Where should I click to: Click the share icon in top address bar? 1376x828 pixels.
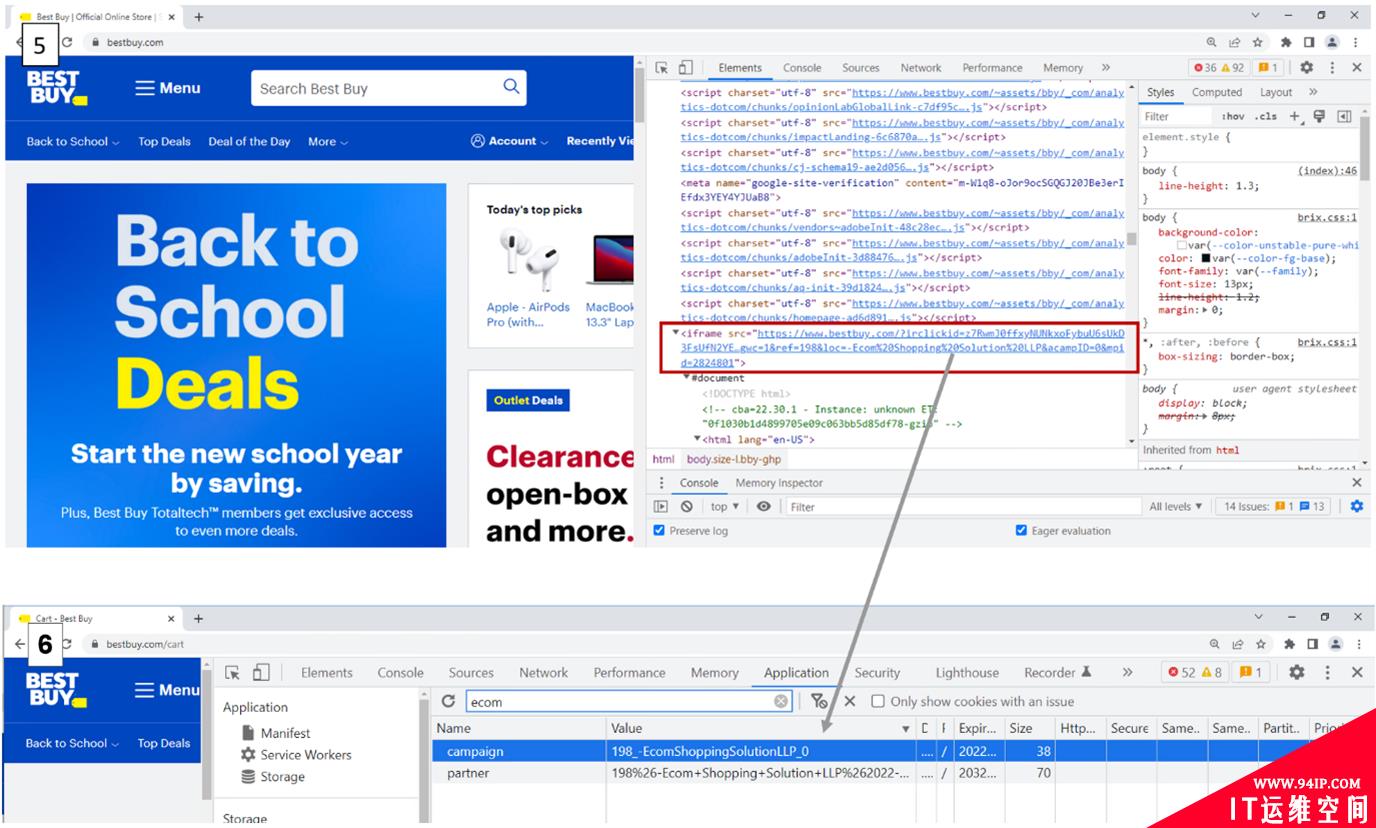(1235, 42)
